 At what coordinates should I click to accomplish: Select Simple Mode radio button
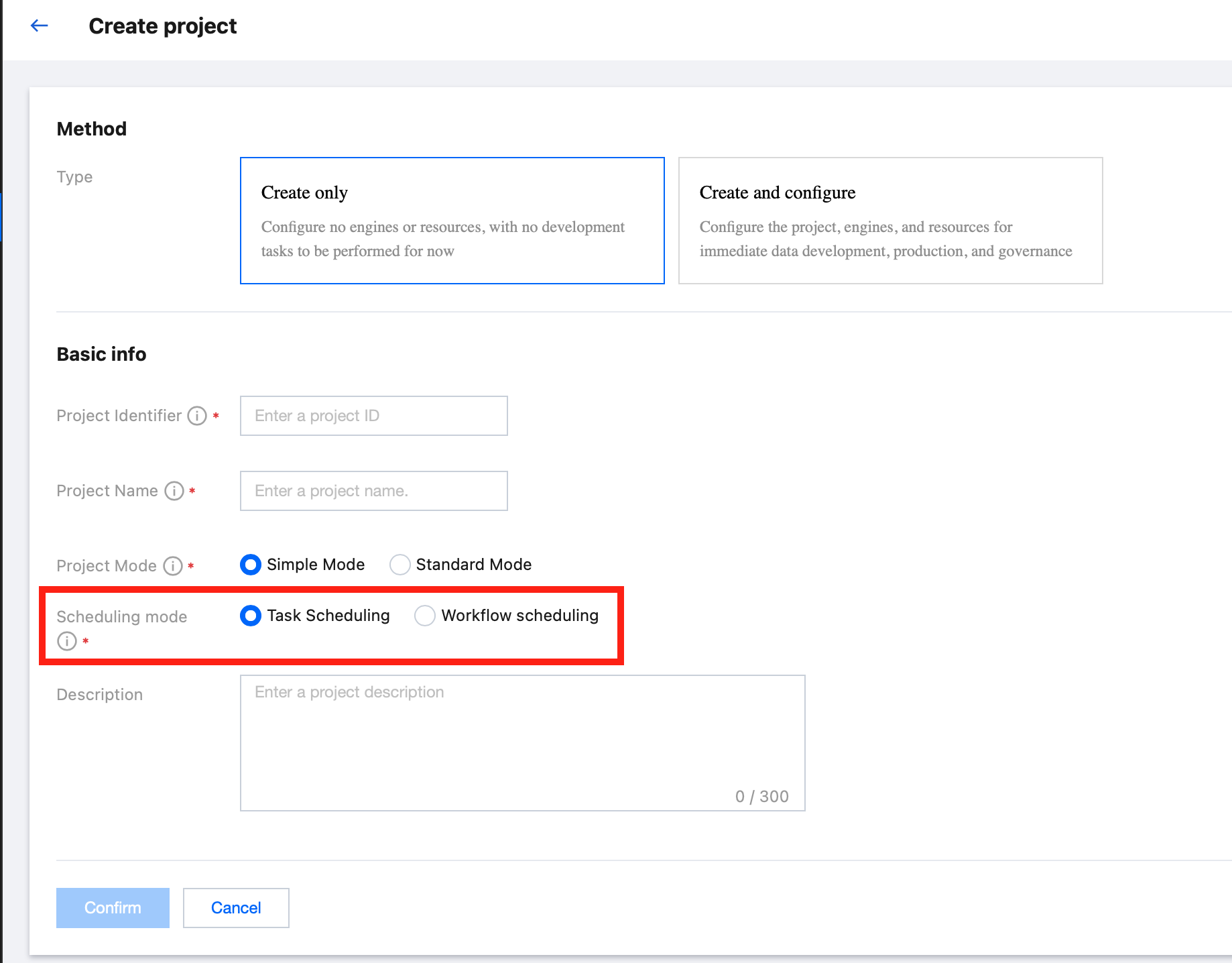tap(251, 565)
